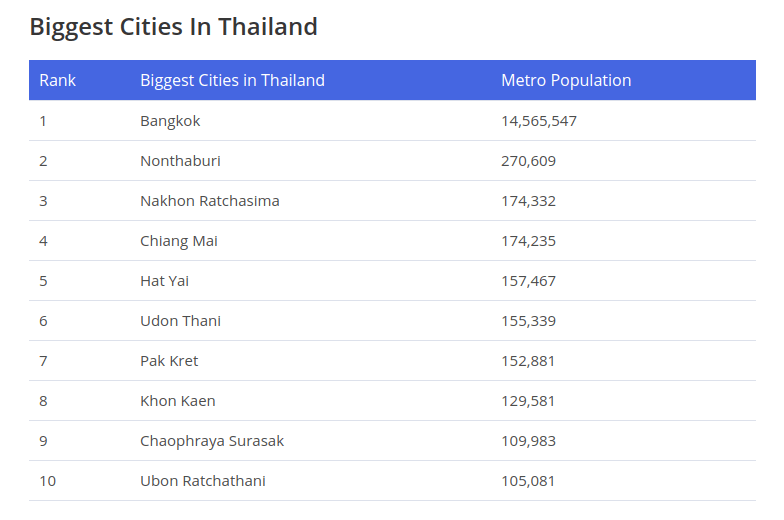Select Hat Yai's population 157,467
784x520 pixels.
528,281
